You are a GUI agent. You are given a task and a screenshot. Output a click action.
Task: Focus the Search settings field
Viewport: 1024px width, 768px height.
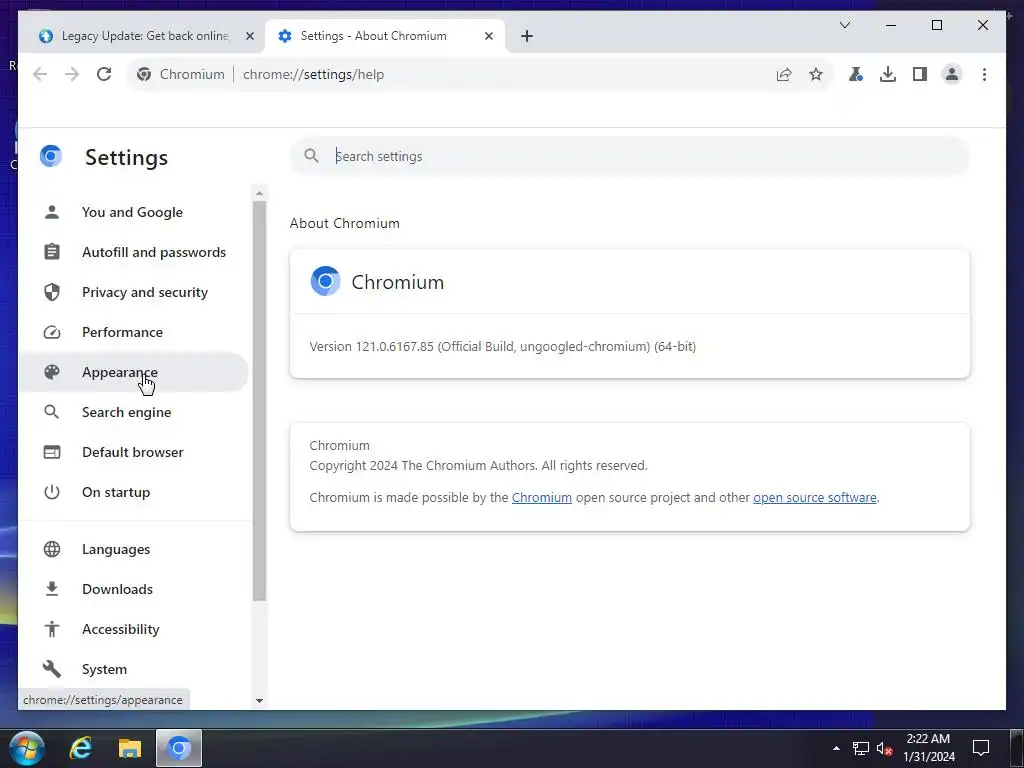click(x=630, y=156)
